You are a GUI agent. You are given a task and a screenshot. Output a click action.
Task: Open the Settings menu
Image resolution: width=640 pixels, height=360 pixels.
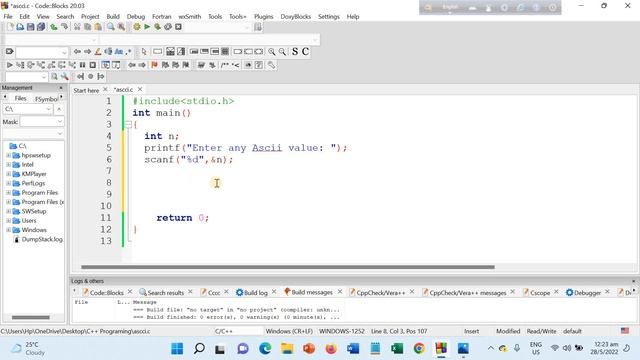pyautogui.click(x=329, y=17)
